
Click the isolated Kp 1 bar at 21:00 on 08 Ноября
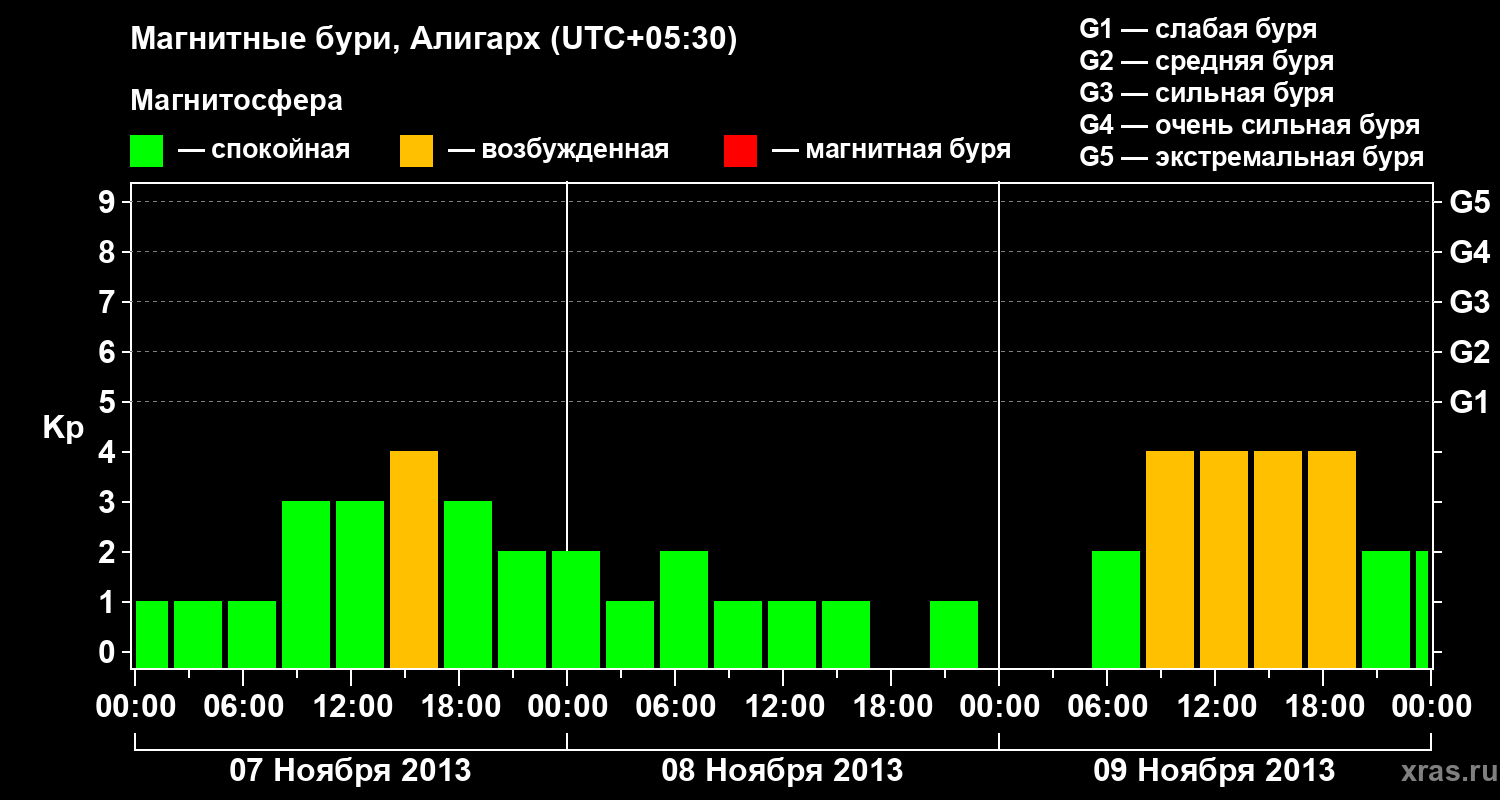coord(954,634)
